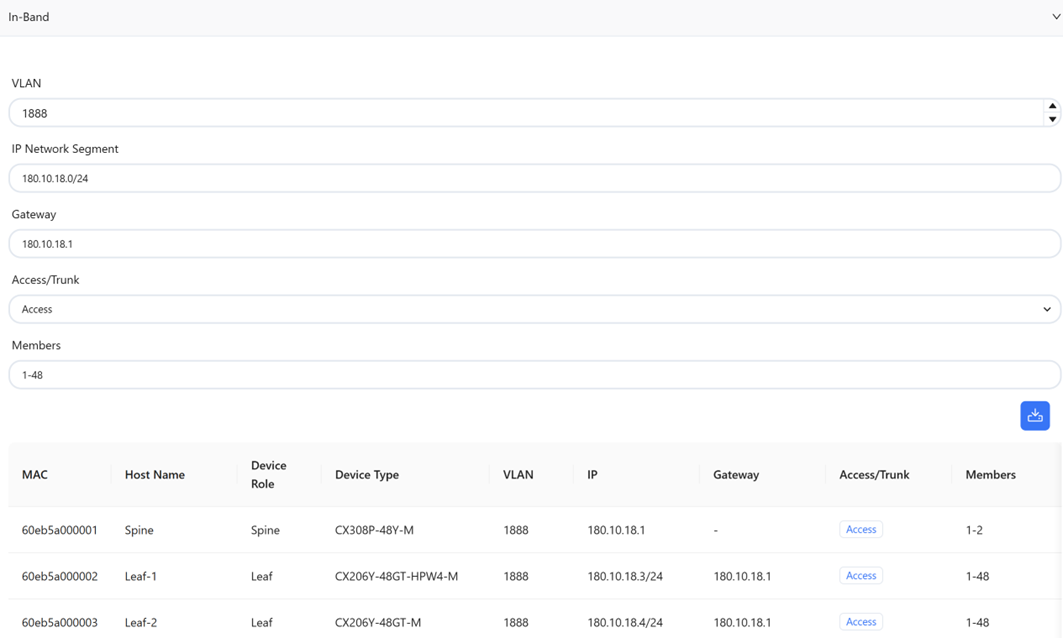
Task: Focus the Members input field
Action: click(534, 375)
